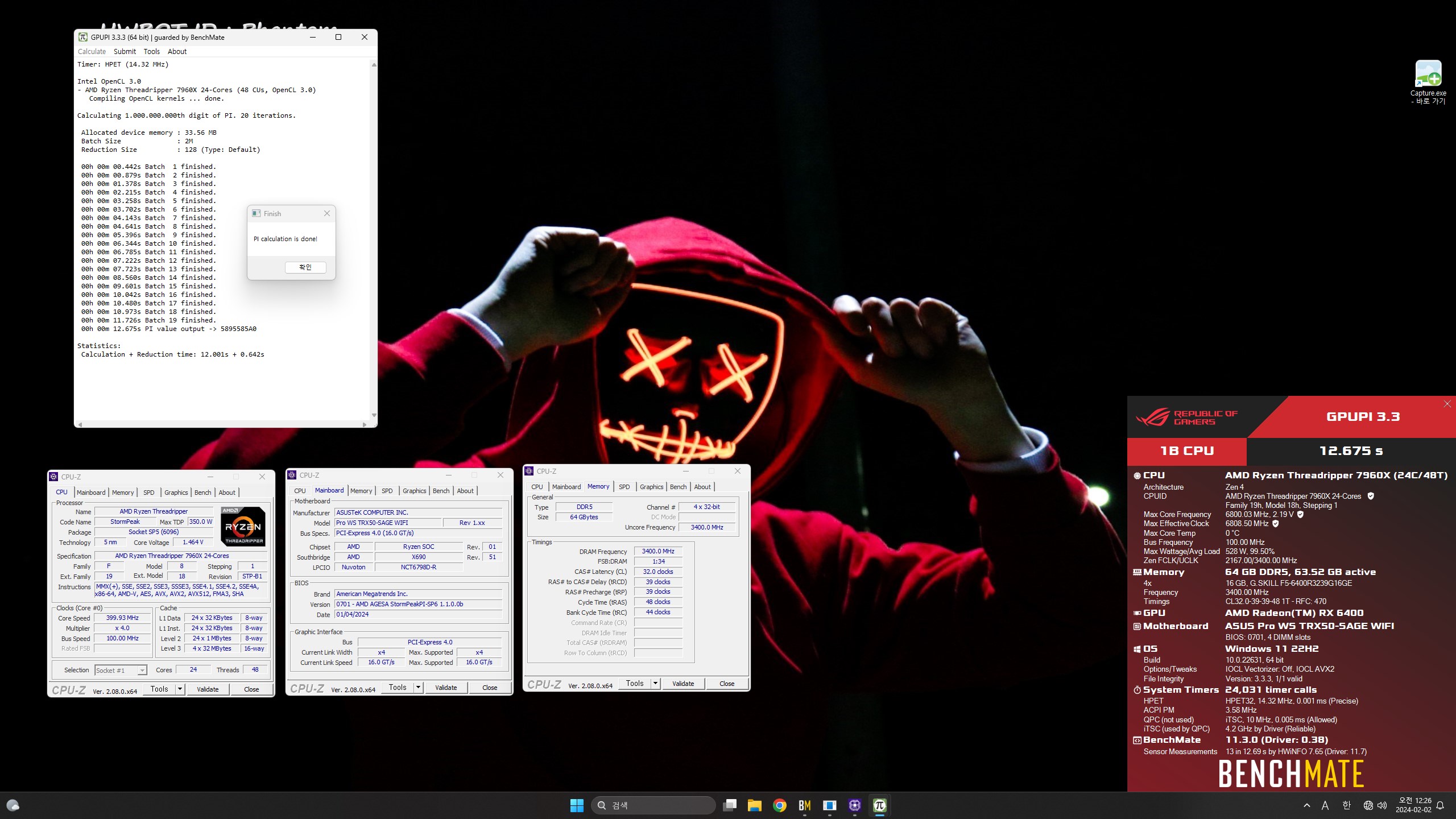
Task: Open Tools menu in GPUPI
Action: 151,51
